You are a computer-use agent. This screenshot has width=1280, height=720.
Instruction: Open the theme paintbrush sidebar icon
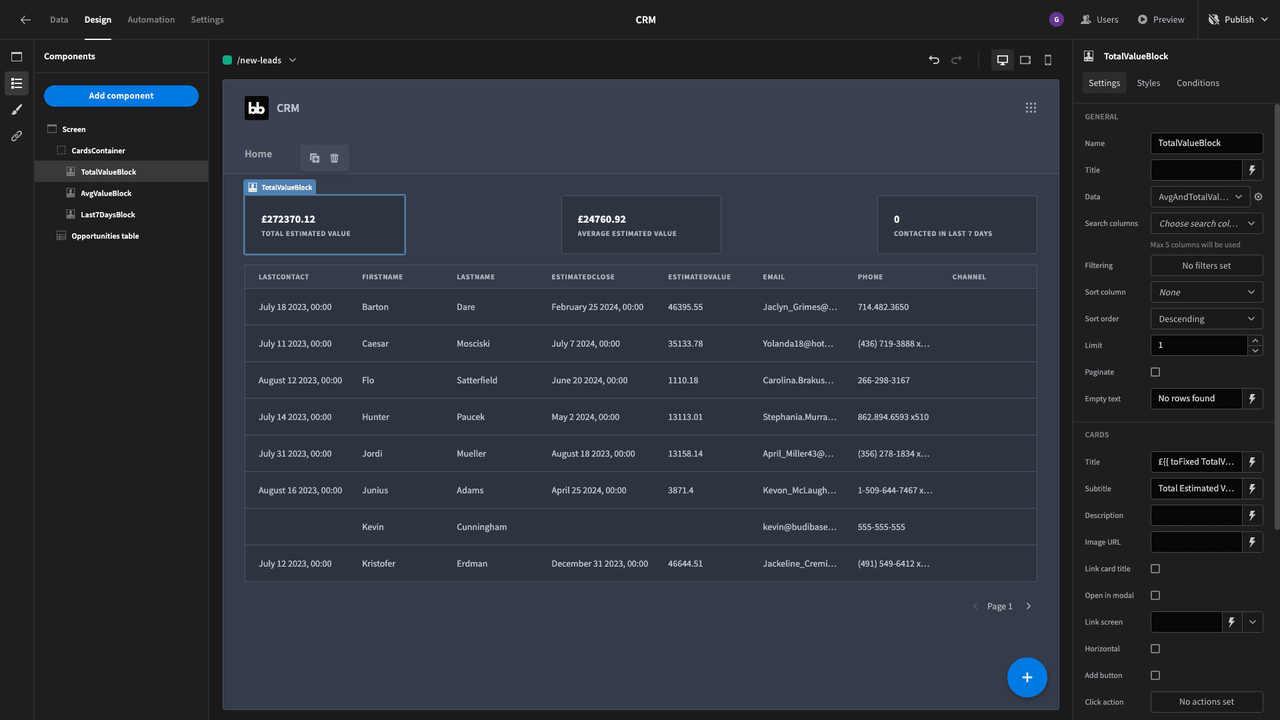[16, 110]
